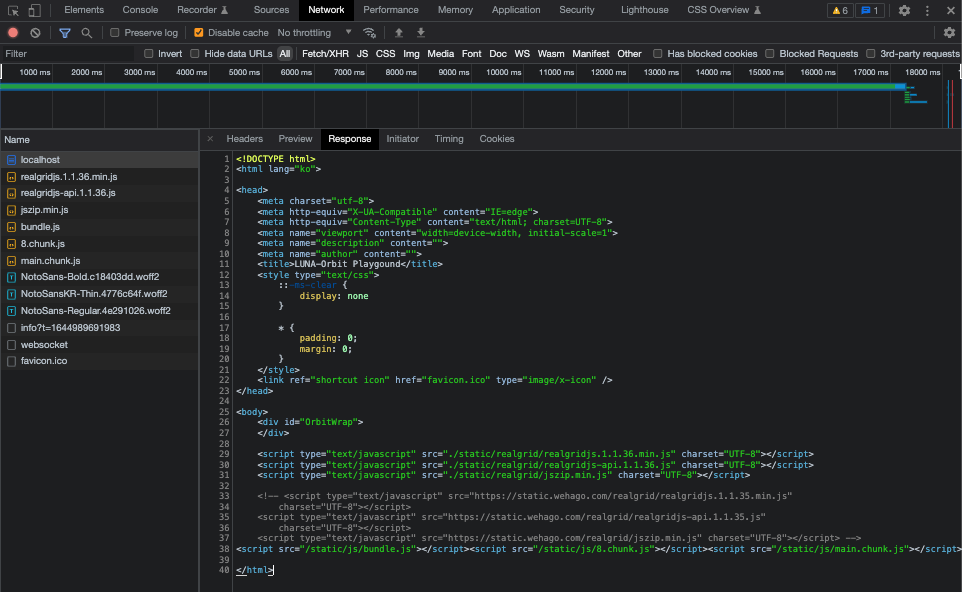
Task: Select the localhost document request
Action: (x=99, y=160)
